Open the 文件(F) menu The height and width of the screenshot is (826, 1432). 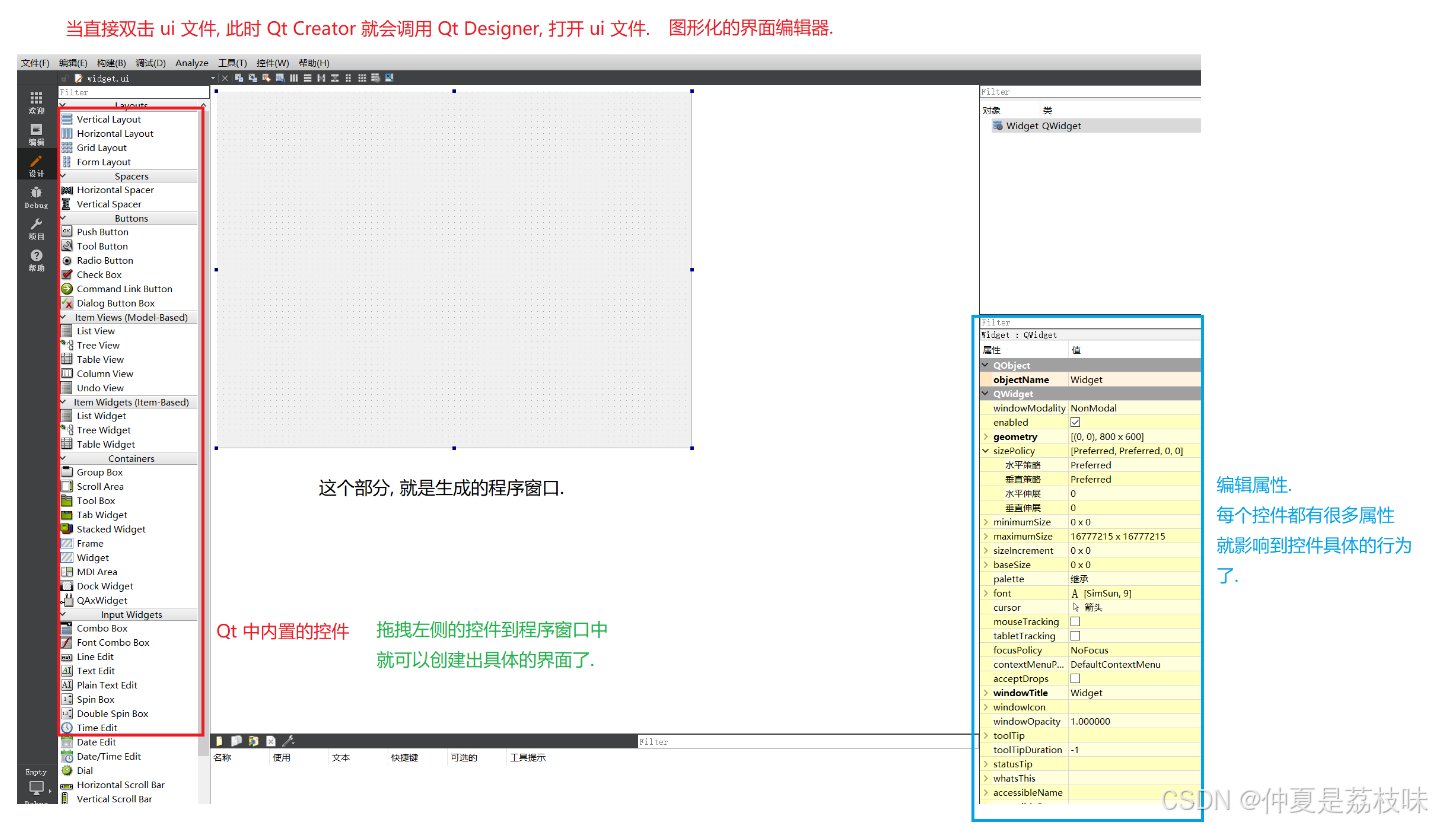click(x=35, y=63)
